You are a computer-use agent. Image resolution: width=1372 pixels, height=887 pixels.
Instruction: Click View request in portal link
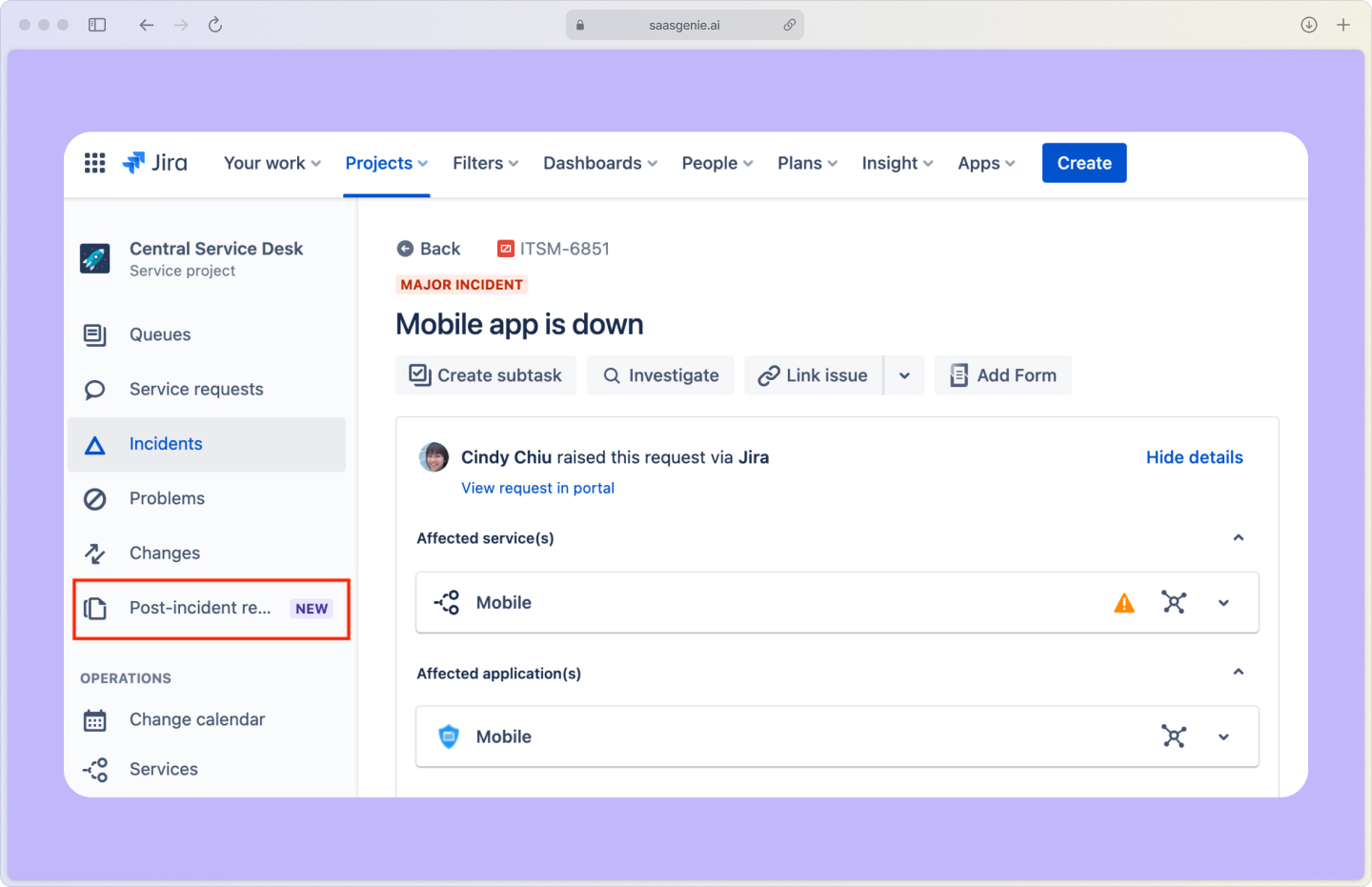pyautogui.click(x=538, y=488)
